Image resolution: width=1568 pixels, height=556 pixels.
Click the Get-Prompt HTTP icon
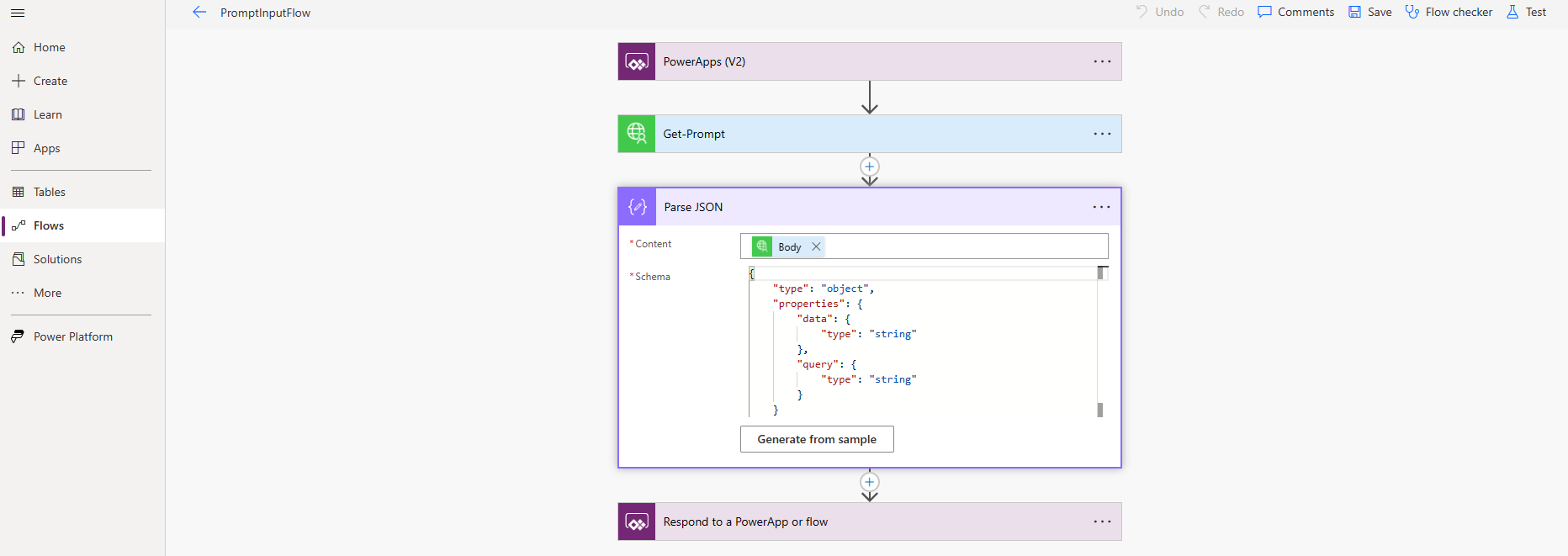click(x=637, y=134)
